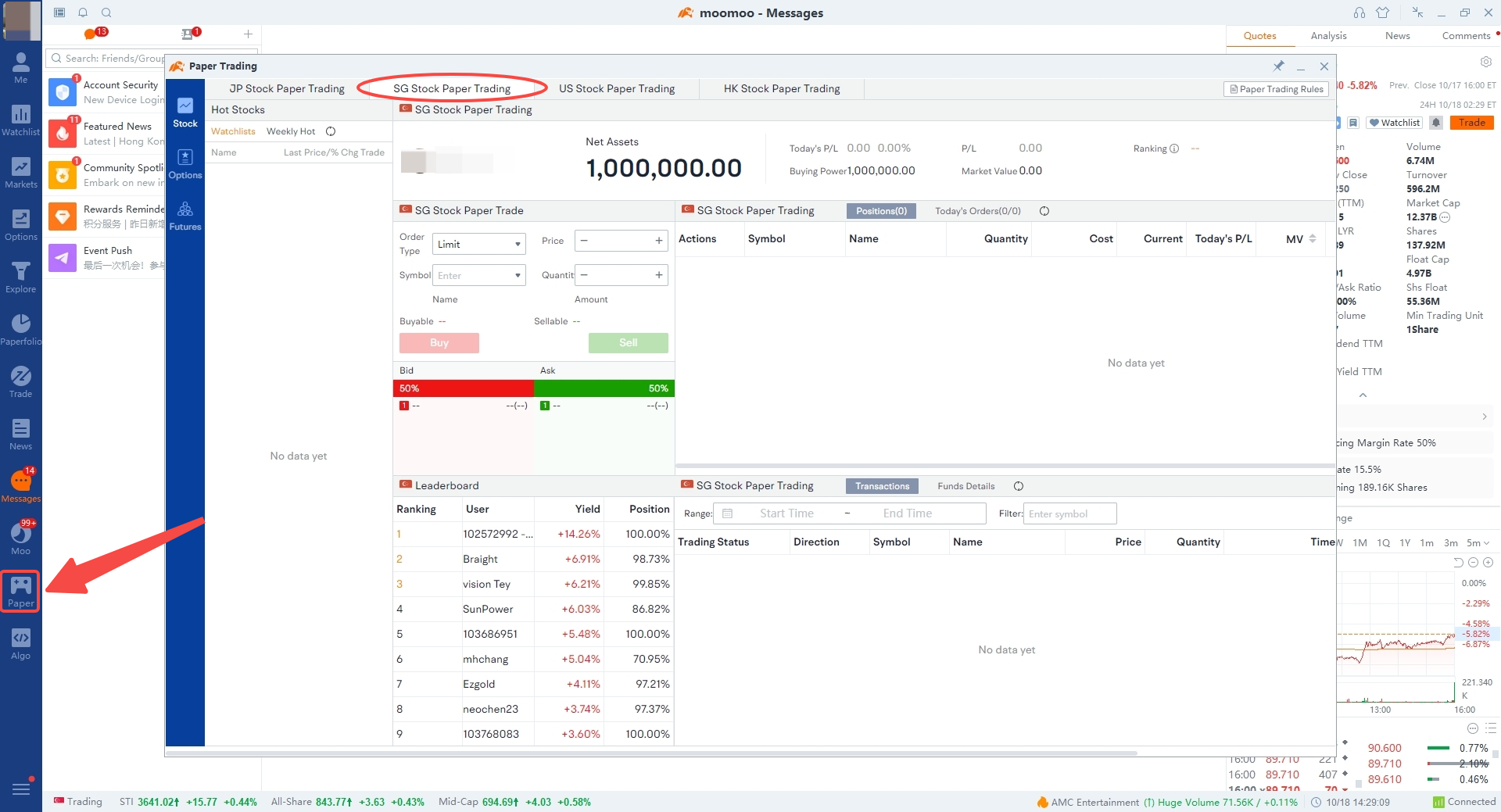Click the Start Time range field
Image resolution: width=1501 pixels, height=812 pixels.
(786, 513)
